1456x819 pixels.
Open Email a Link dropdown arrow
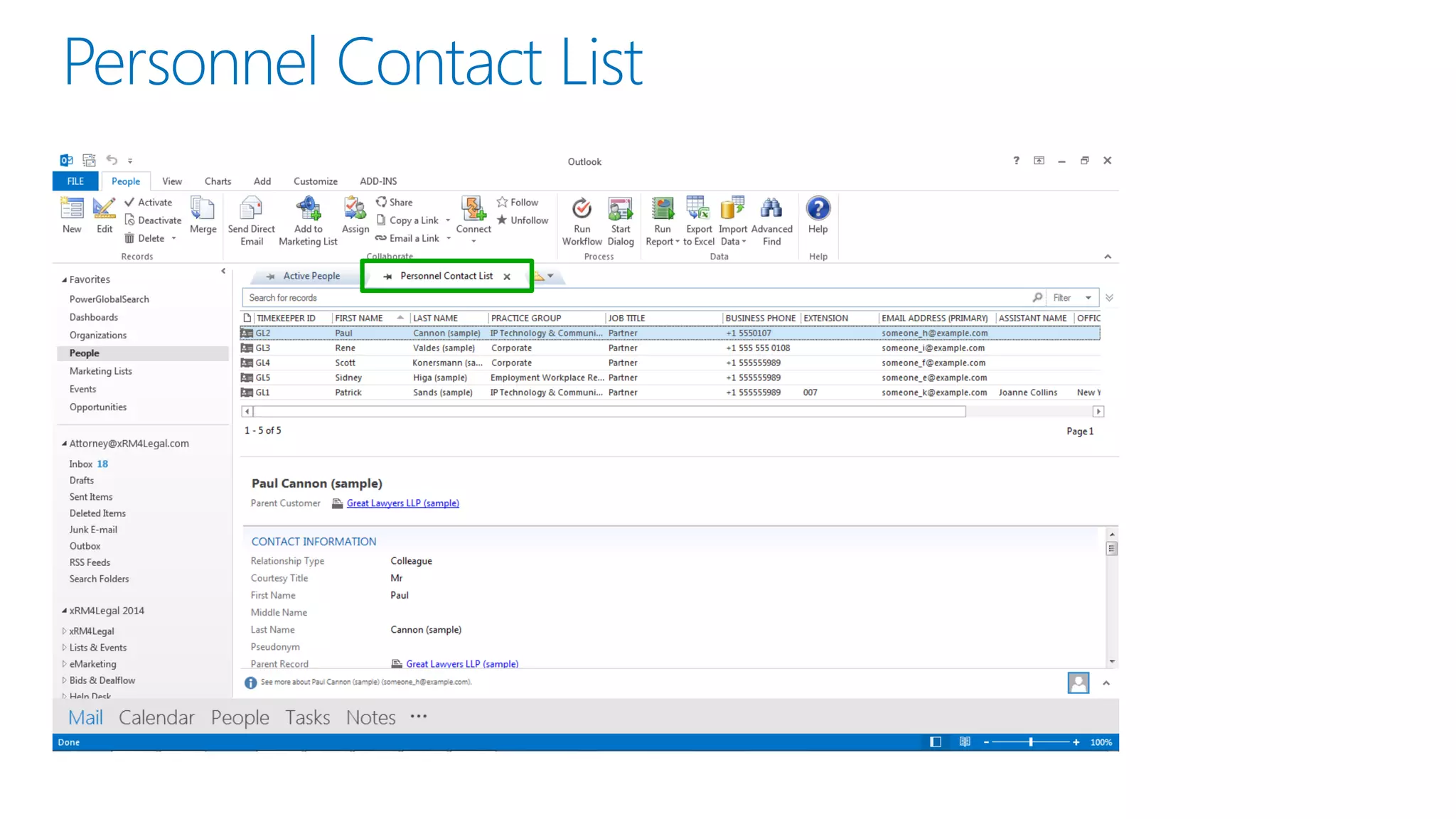click(449, 238)
